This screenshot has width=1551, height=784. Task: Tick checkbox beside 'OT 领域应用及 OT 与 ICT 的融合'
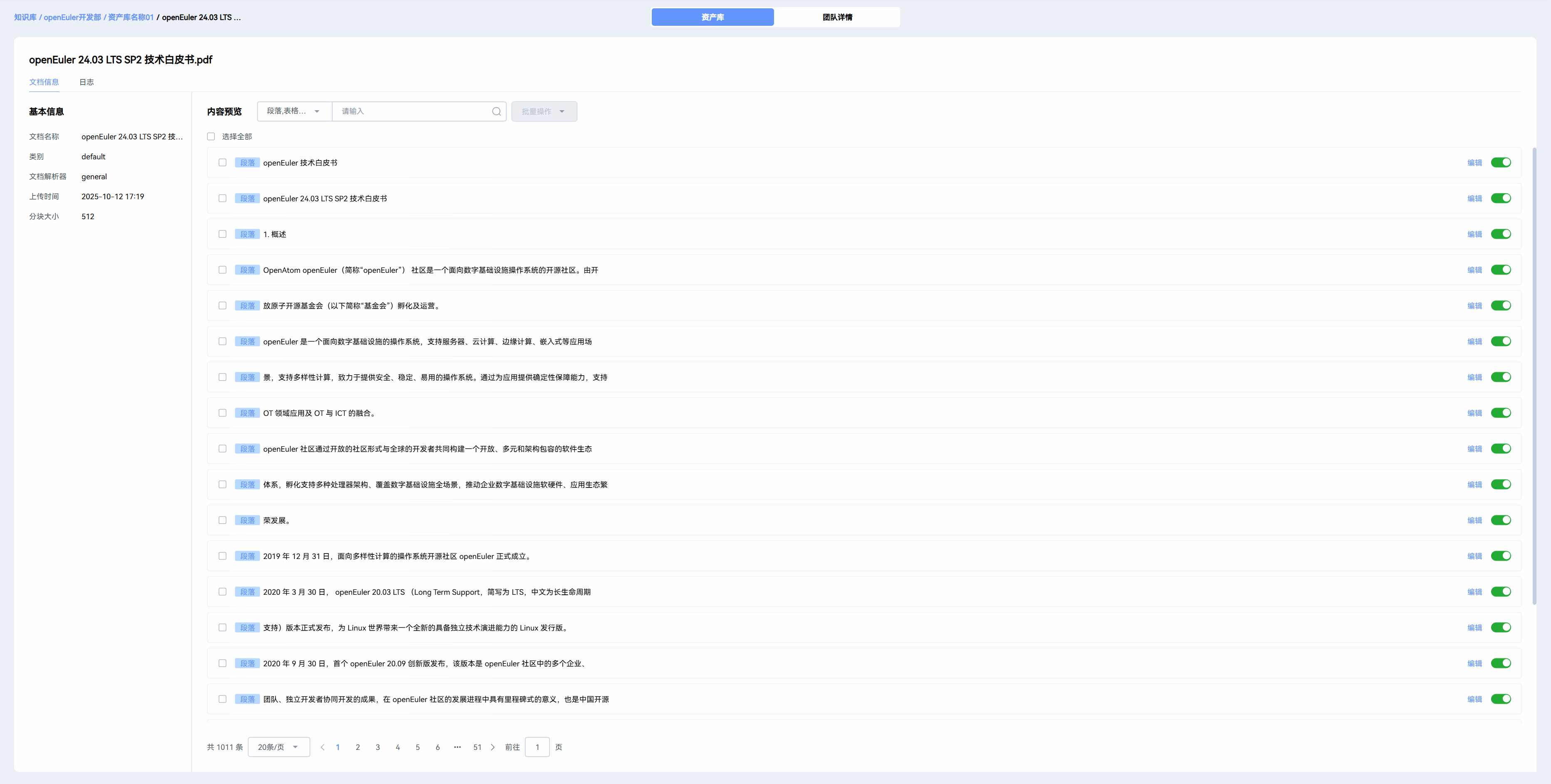point(223,413)
